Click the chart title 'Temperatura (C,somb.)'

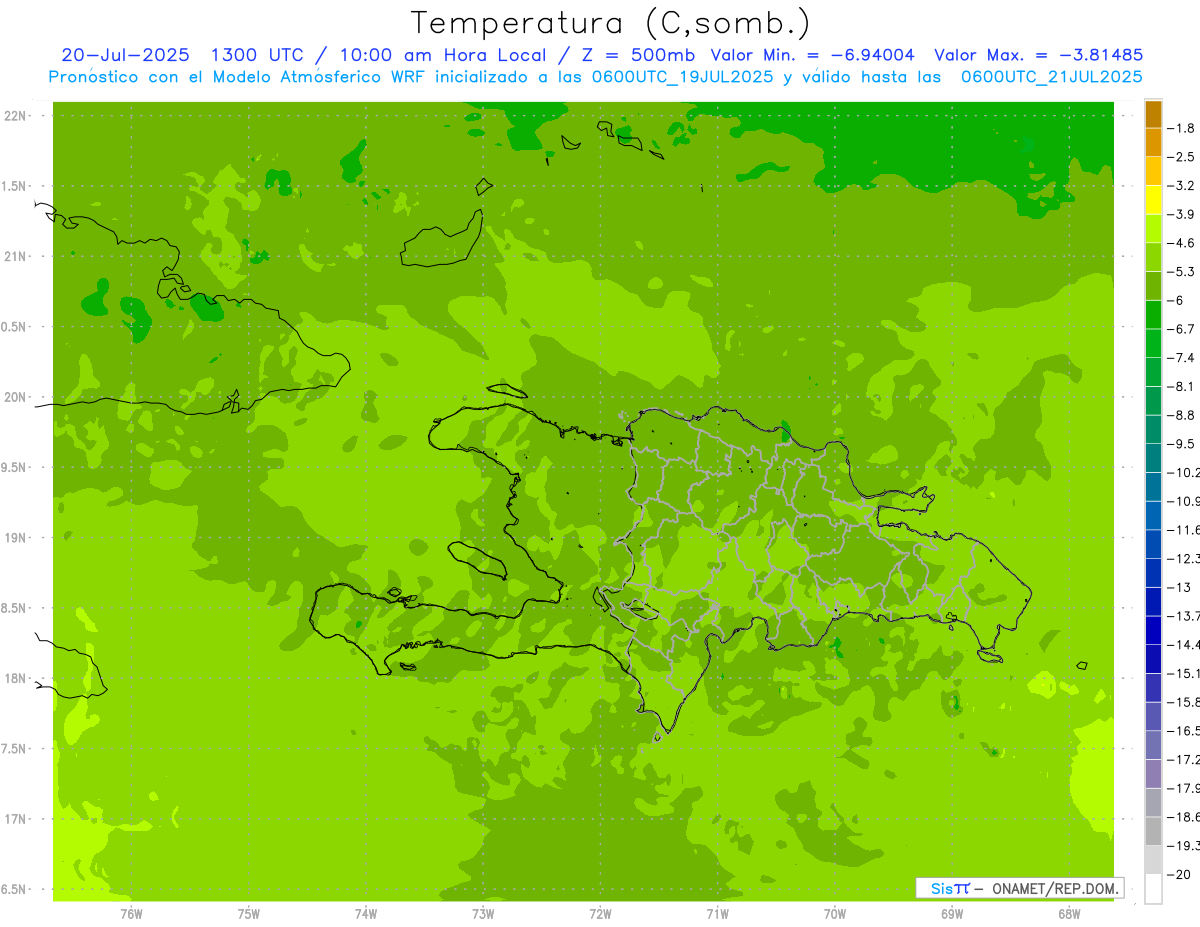click(611, 23)
